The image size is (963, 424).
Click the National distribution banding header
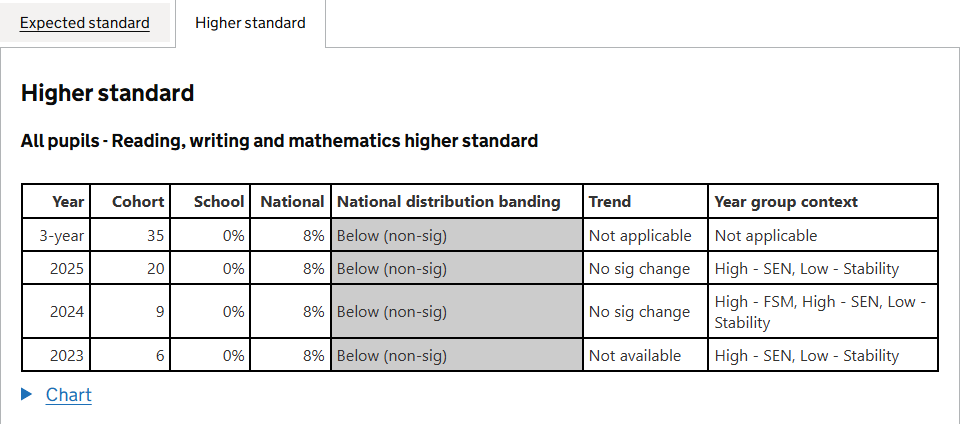[449, 202]
